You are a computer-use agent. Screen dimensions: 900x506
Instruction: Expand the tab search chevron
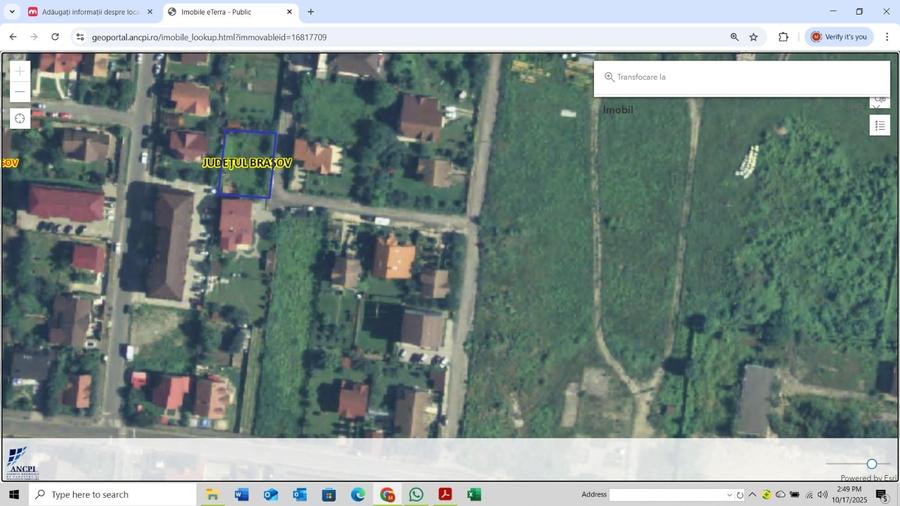point(11,11)
